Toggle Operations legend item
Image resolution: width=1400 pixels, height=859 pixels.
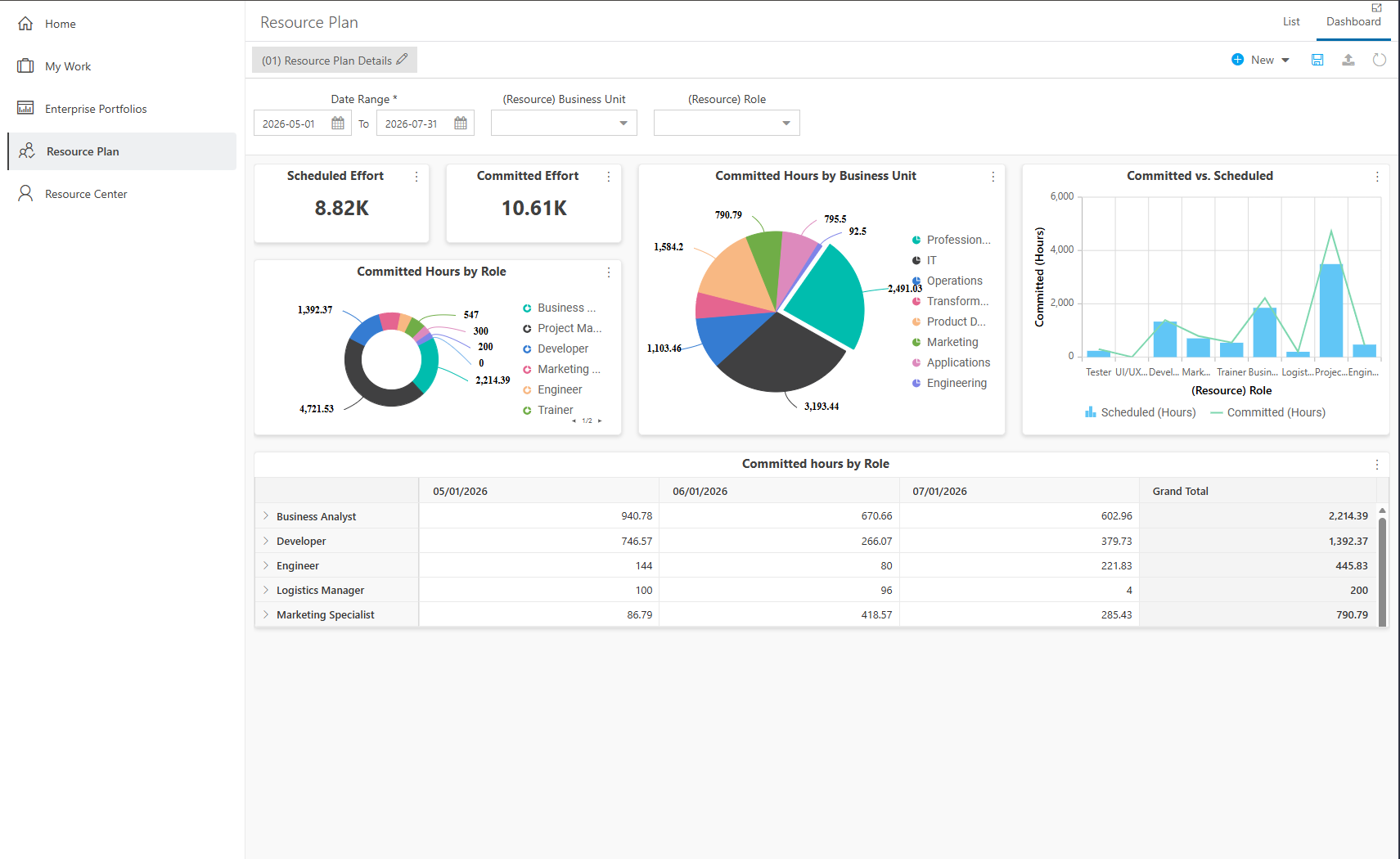(x=947, y=281)
